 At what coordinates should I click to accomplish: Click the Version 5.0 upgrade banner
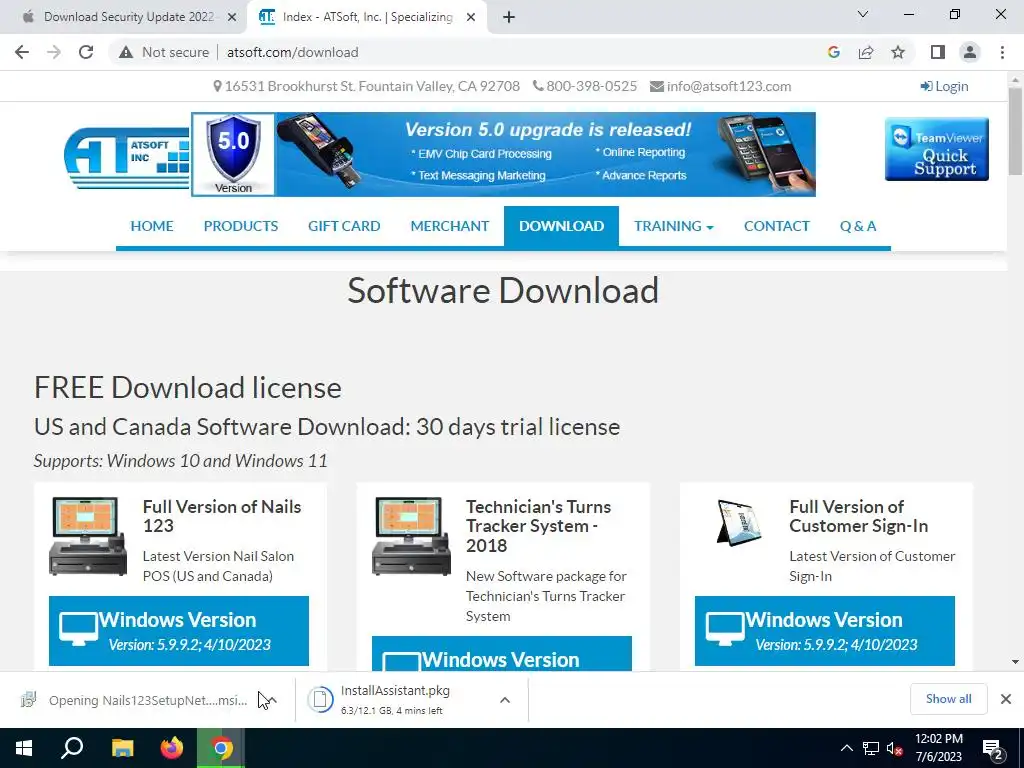click(503, 154)
